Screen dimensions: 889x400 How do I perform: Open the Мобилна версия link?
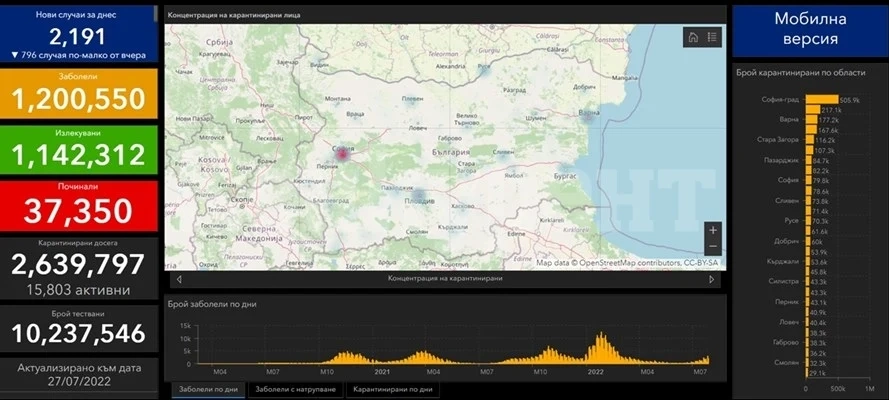click(810, 29)
